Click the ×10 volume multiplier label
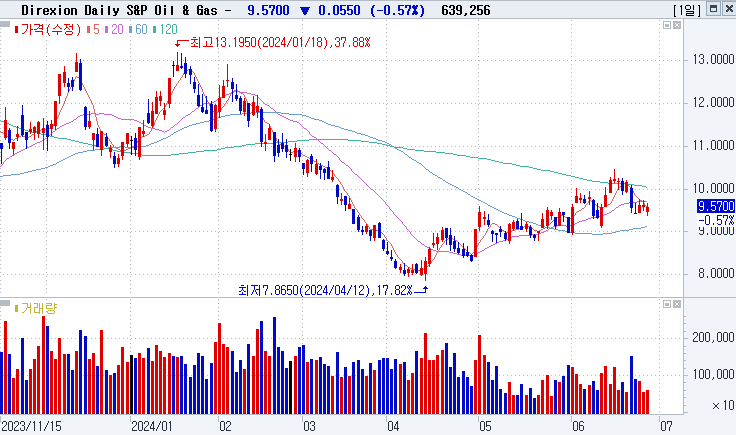The image size is (736, 435). (723, 405)
